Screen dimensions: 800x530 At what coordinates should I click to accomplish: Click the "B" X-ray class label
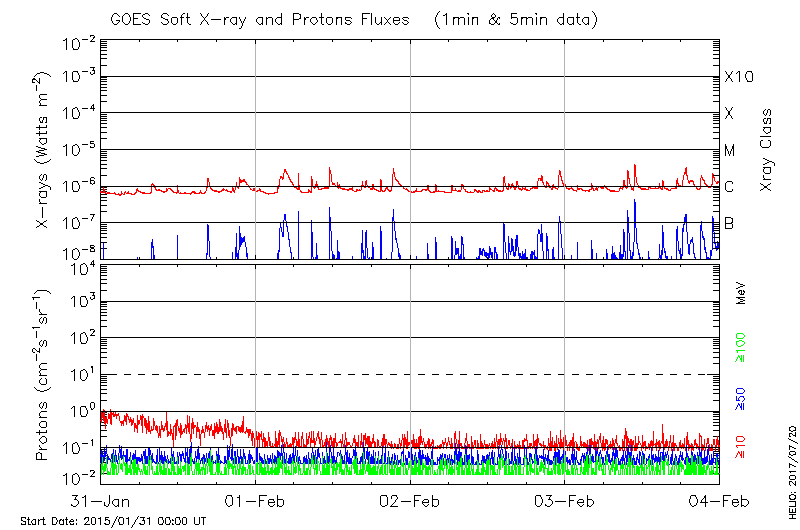pyautogui.click(x=730, y=223)
